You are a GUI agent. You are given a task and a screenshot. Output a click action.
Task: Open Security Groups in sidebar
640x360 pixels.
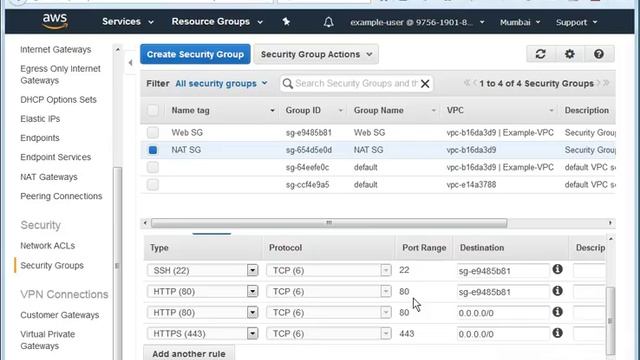(52, 265)
